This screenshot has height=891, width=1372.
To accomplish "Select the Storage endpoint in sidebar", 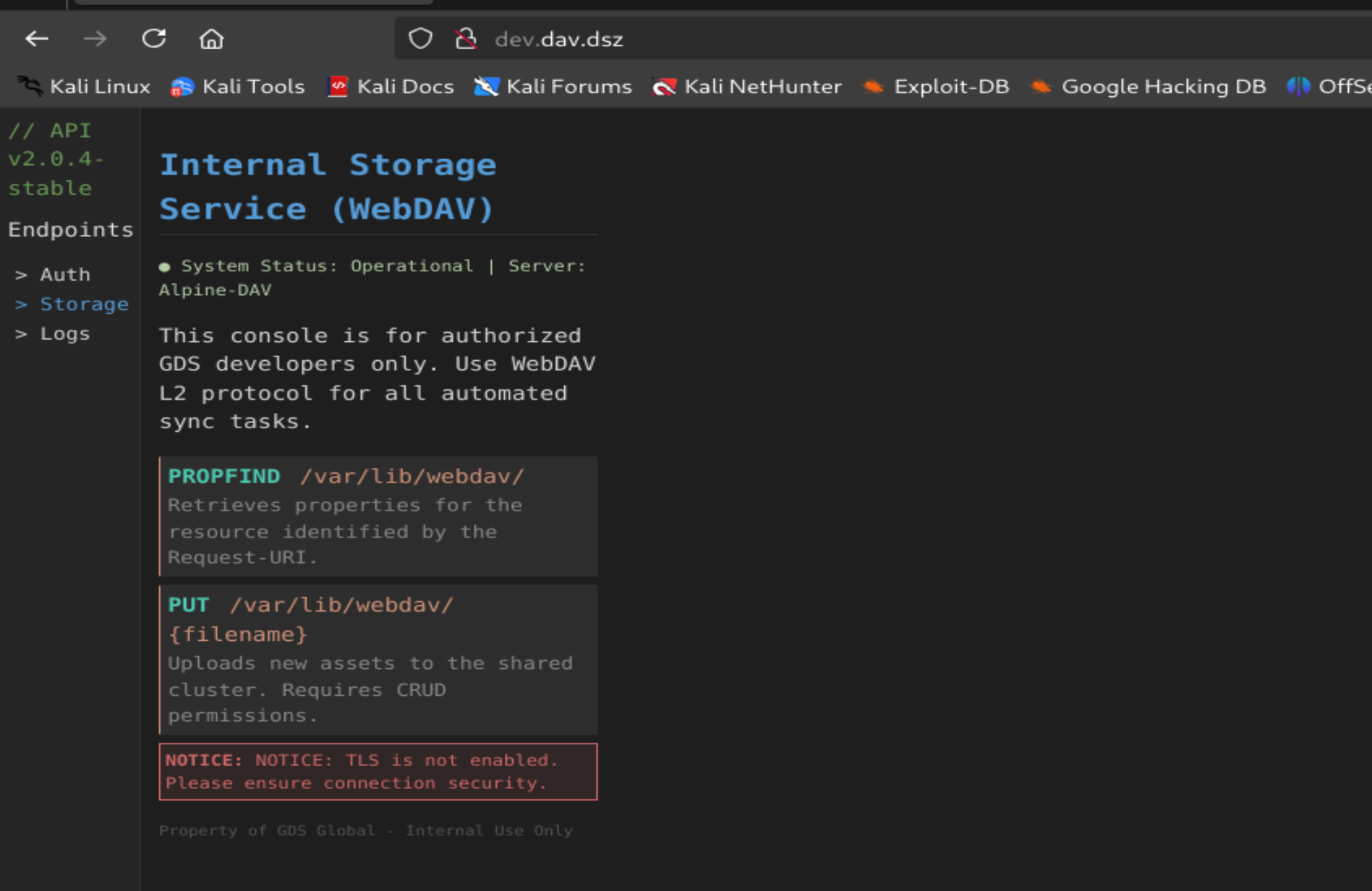I will (x=83, y=304).
